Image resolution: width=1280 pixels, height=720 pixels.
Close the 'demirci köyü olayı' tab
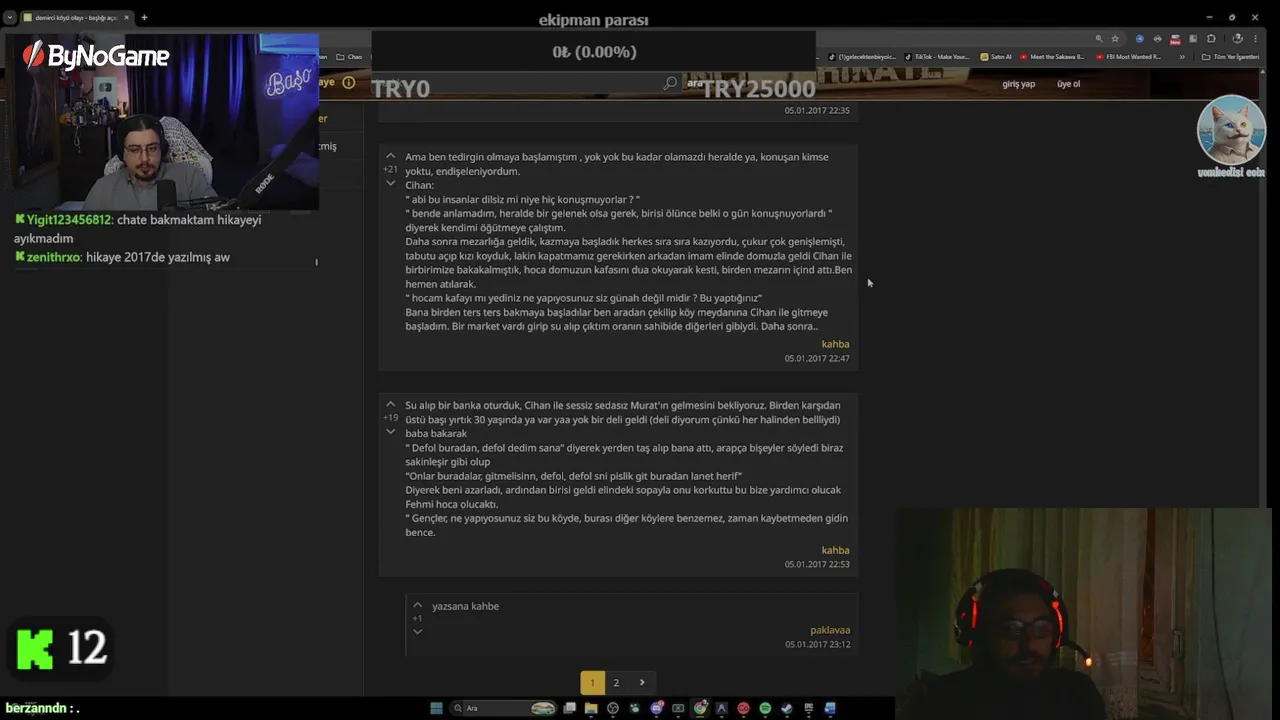coord(127,17)
